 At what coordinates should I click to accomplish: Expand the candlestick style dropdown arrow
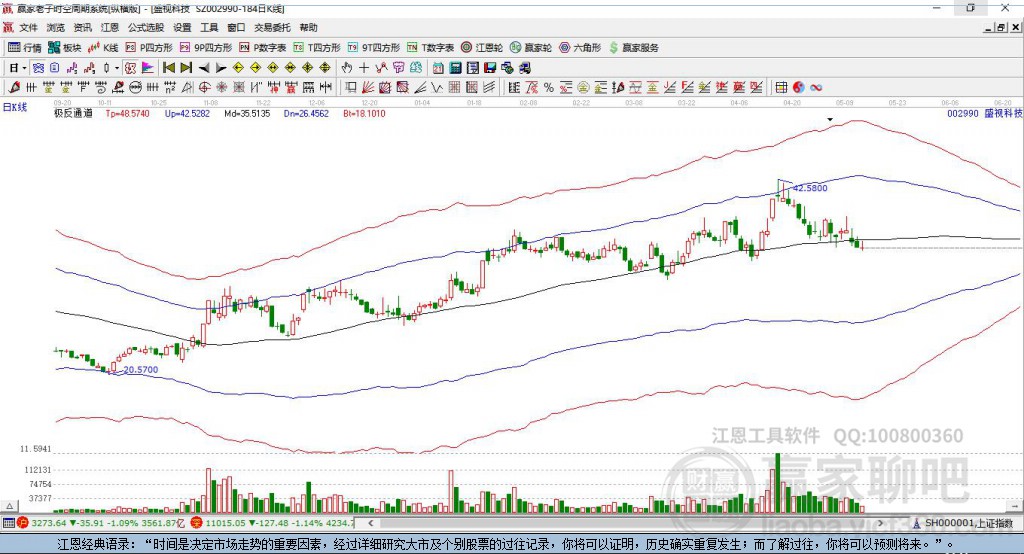(117, 68)
